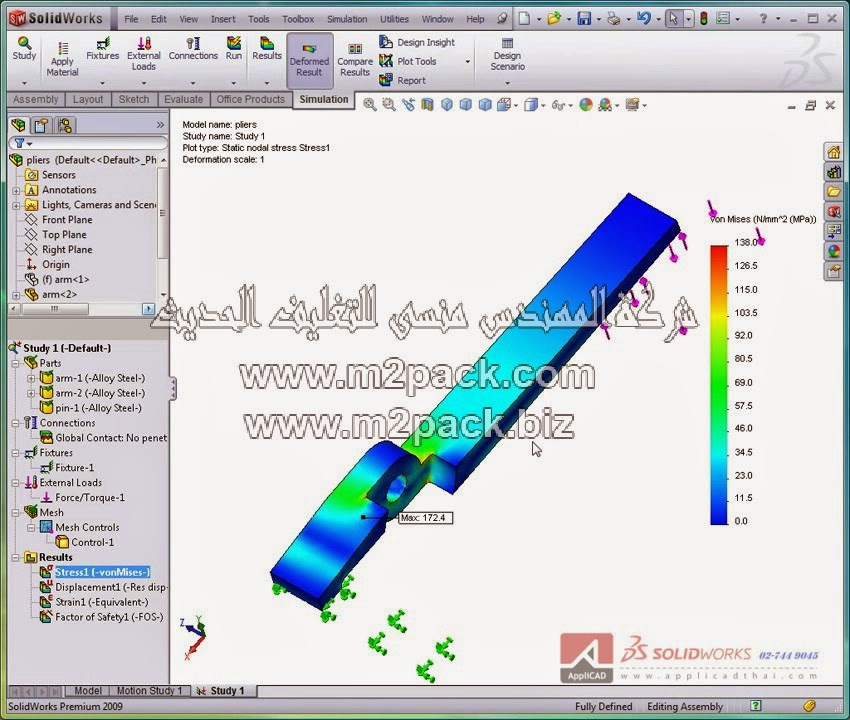The width and height of the screenshot is (850, 720).
Task: Click the Print icon
Action: [614, 18]
